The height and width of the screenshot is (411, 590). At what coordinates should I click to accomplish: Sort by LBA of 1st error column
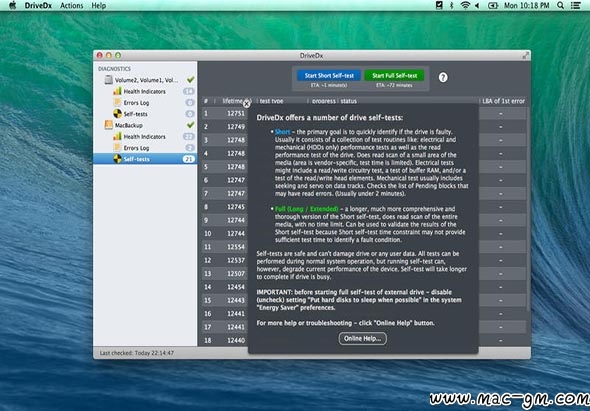tap(503, 101)
